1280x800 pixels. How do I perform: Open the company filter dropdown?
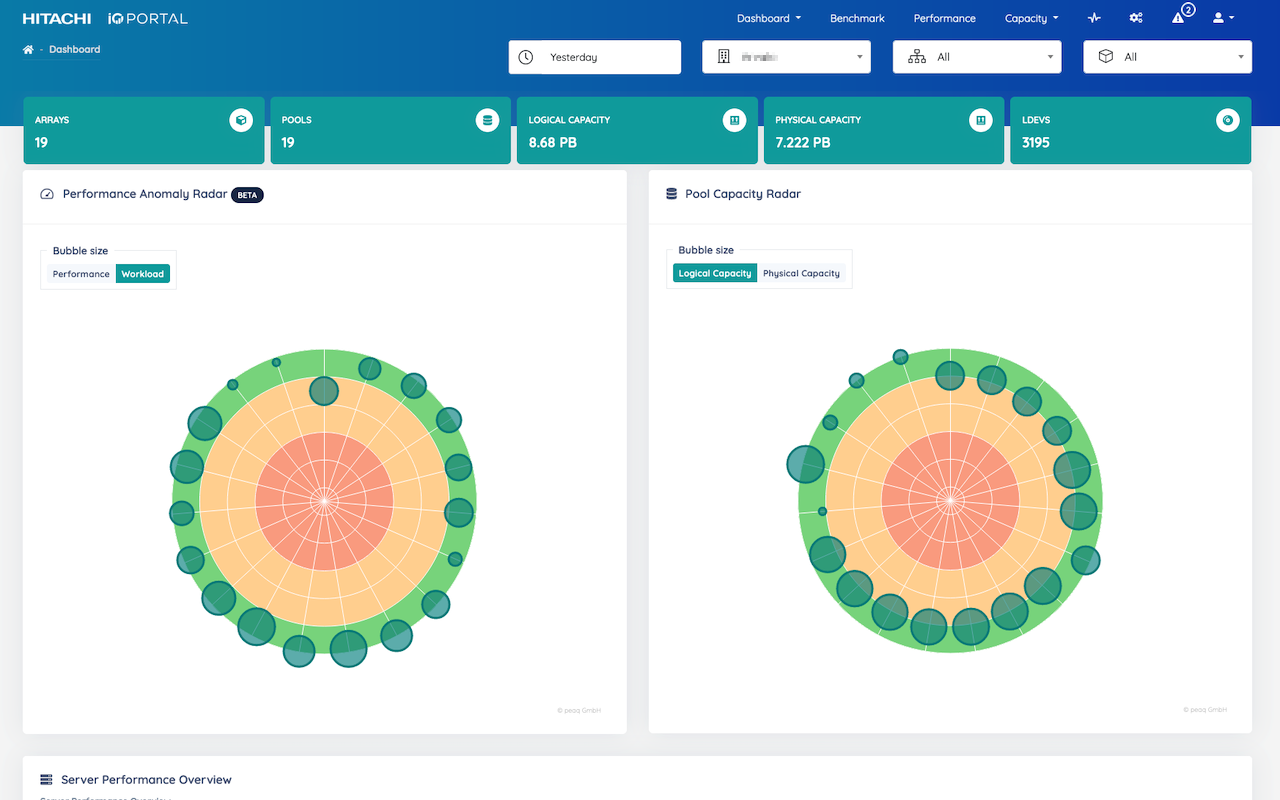pos(786,57)
